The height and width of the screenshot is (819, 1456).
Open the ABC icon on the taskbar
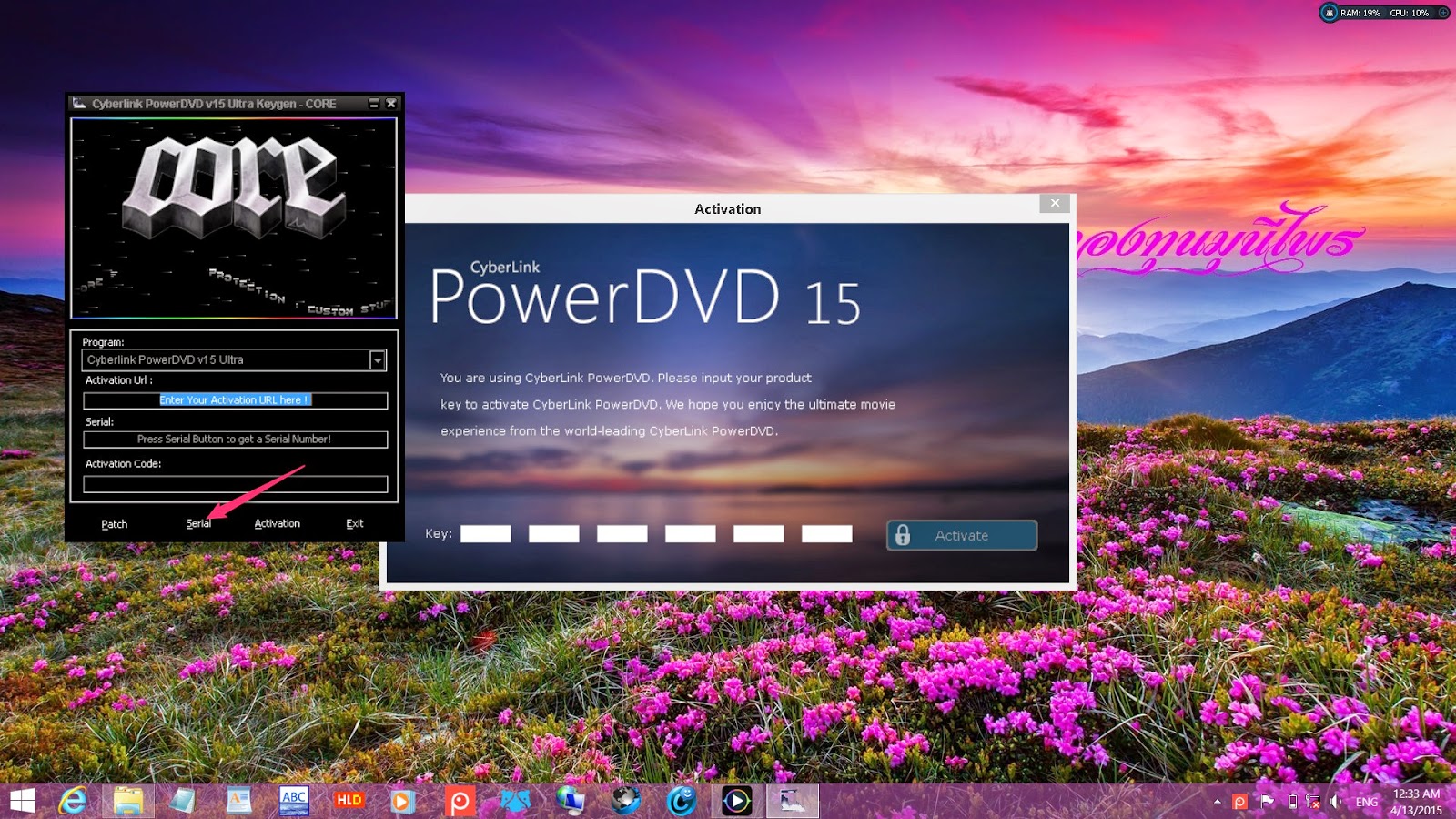tap(294, 801)
